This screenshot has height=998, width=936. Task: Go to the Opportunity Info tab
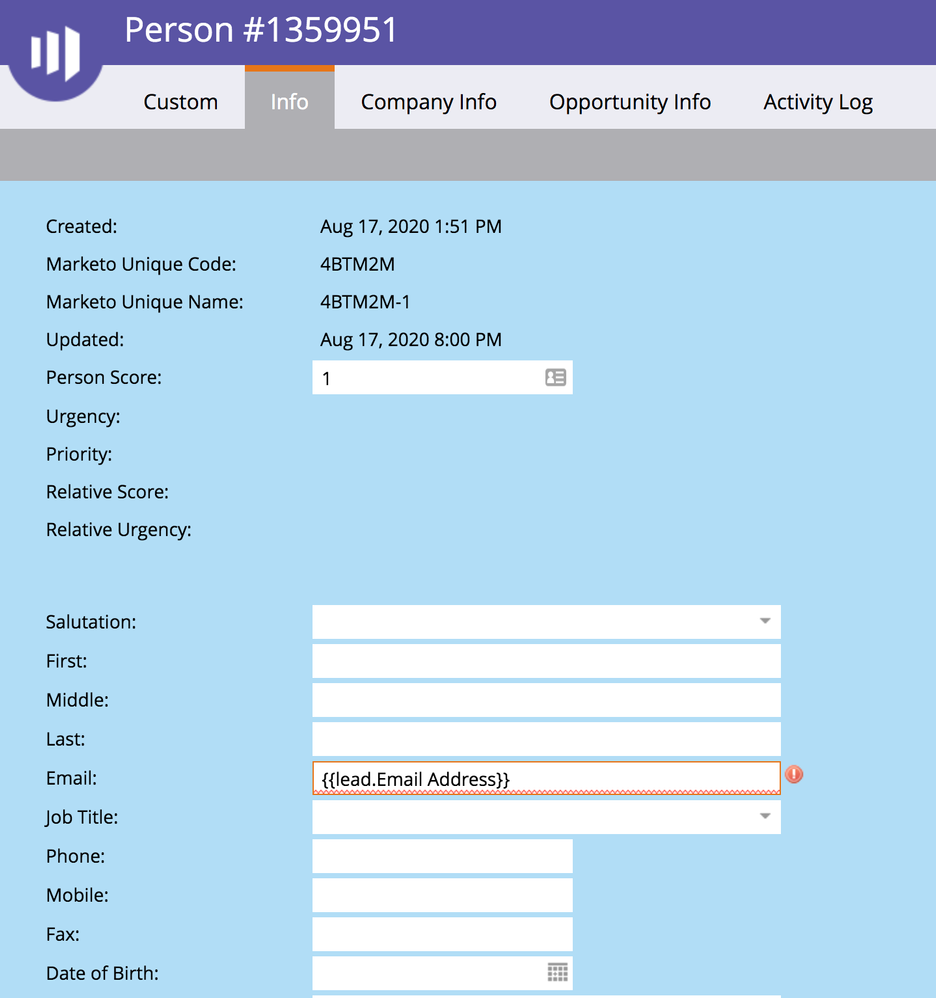(630, 102)
